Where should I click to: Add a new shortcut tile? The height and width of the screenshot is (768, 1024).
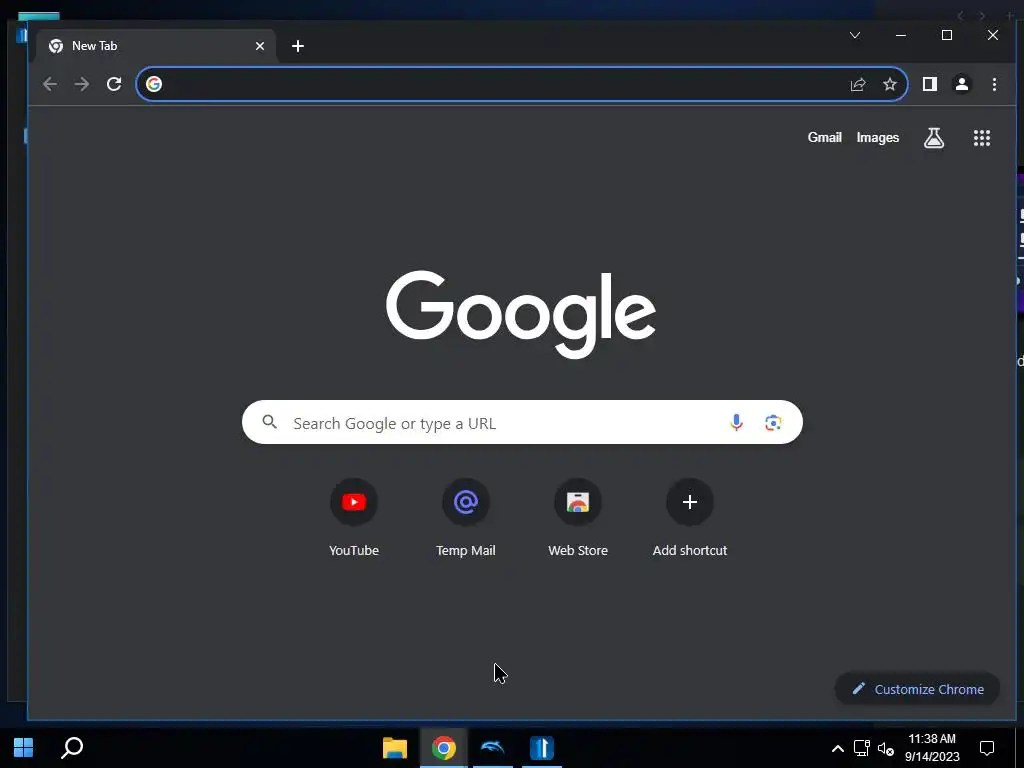click(690, 519)
